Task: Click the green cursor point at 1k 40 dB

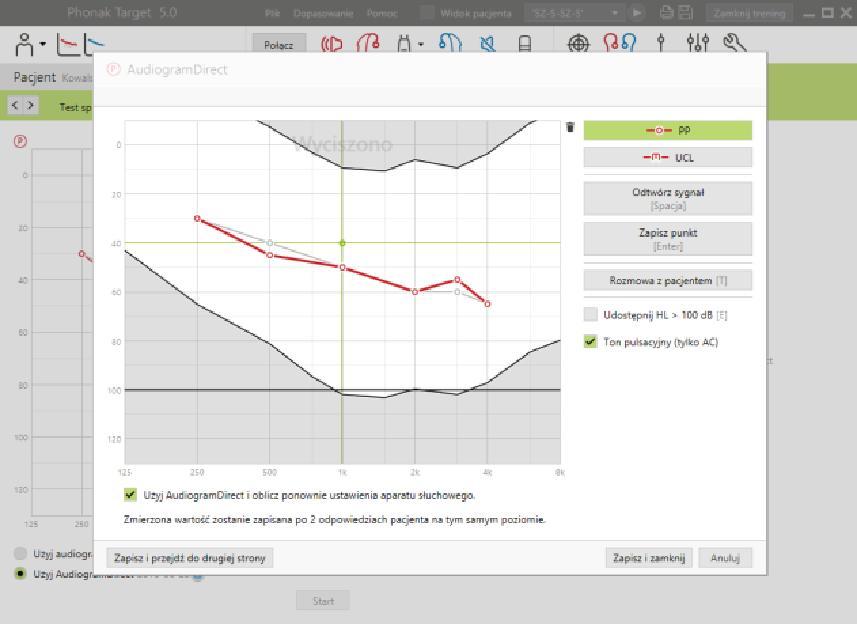Action: point(342,243)
